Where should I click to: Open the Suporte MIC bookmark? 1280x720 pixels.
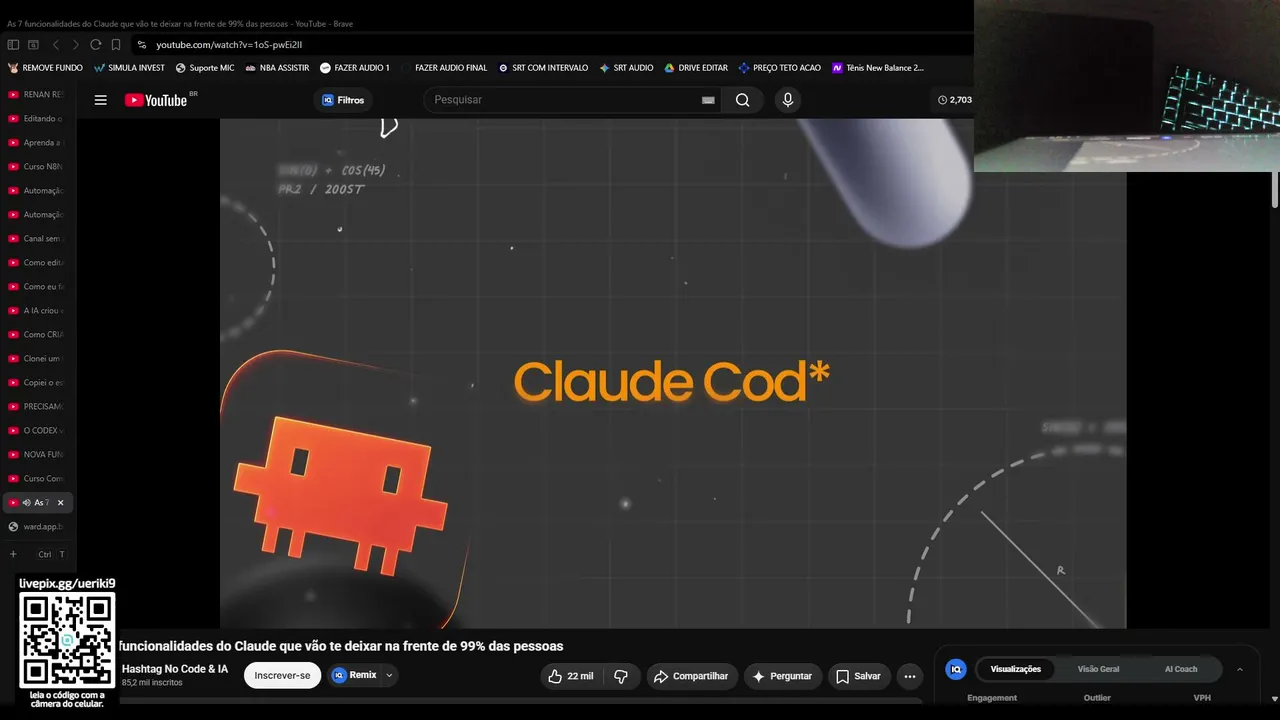click(205, 68)
